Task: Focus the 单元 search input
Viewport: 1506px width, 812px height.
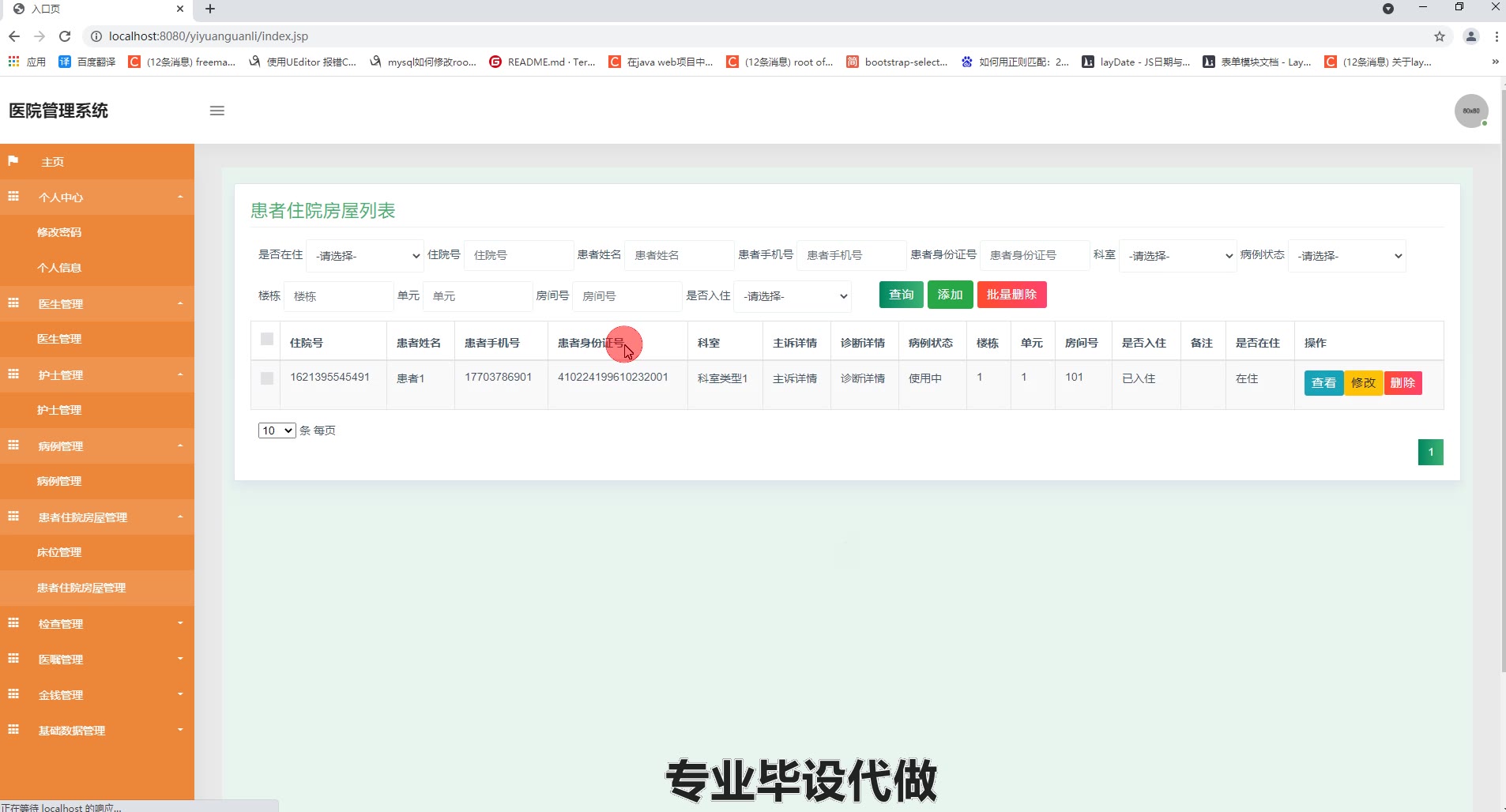Action: [477, 296]
